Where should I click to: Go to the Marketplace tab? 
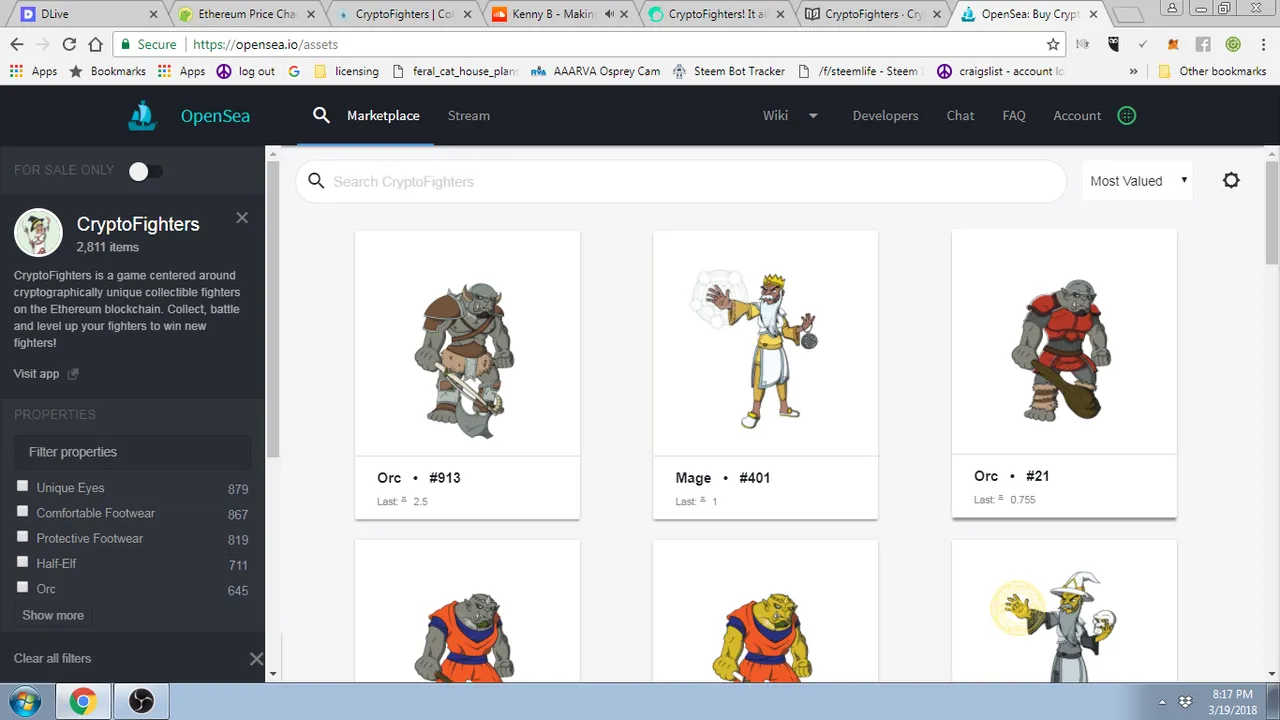click(x=383, y=116)
